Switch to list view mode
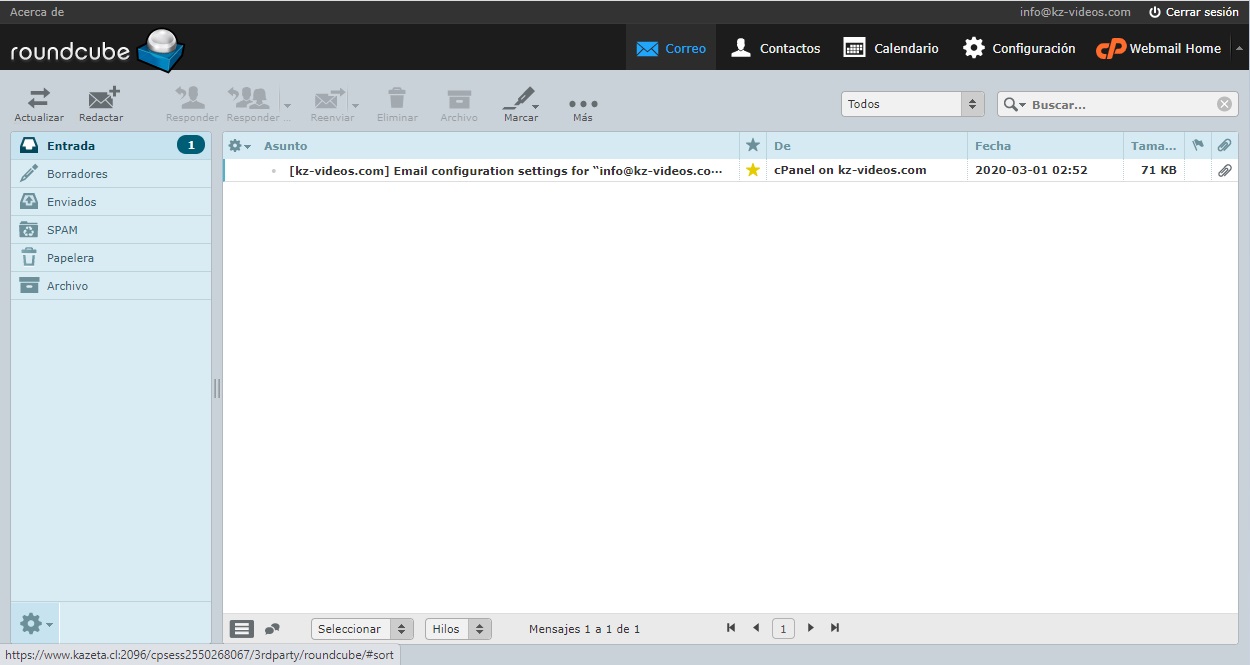The width and height of the screenshot is (1250, 665). point(242,629)
